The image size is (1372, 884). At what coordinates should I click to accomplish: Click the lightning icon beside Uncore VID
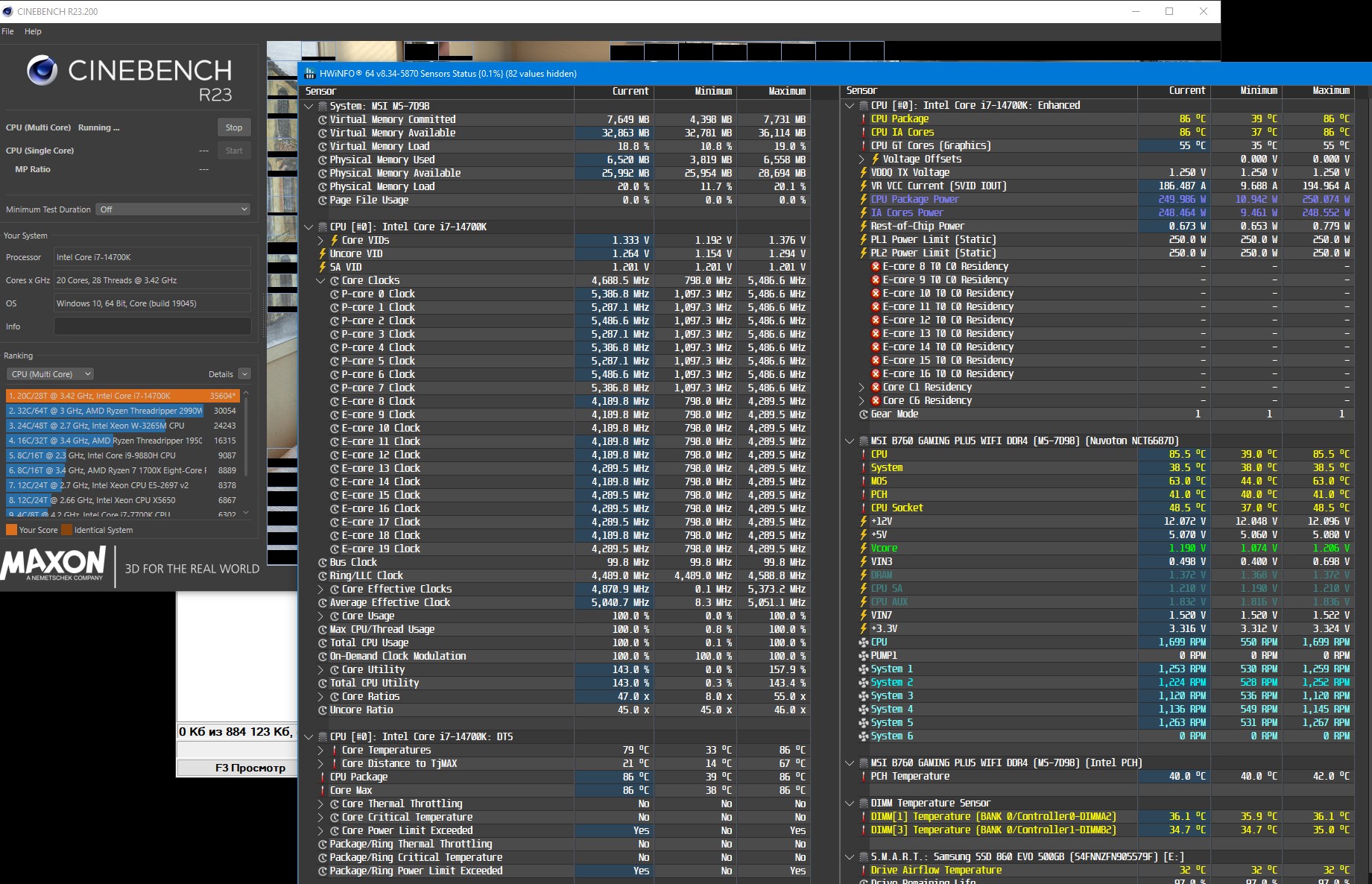323,254
